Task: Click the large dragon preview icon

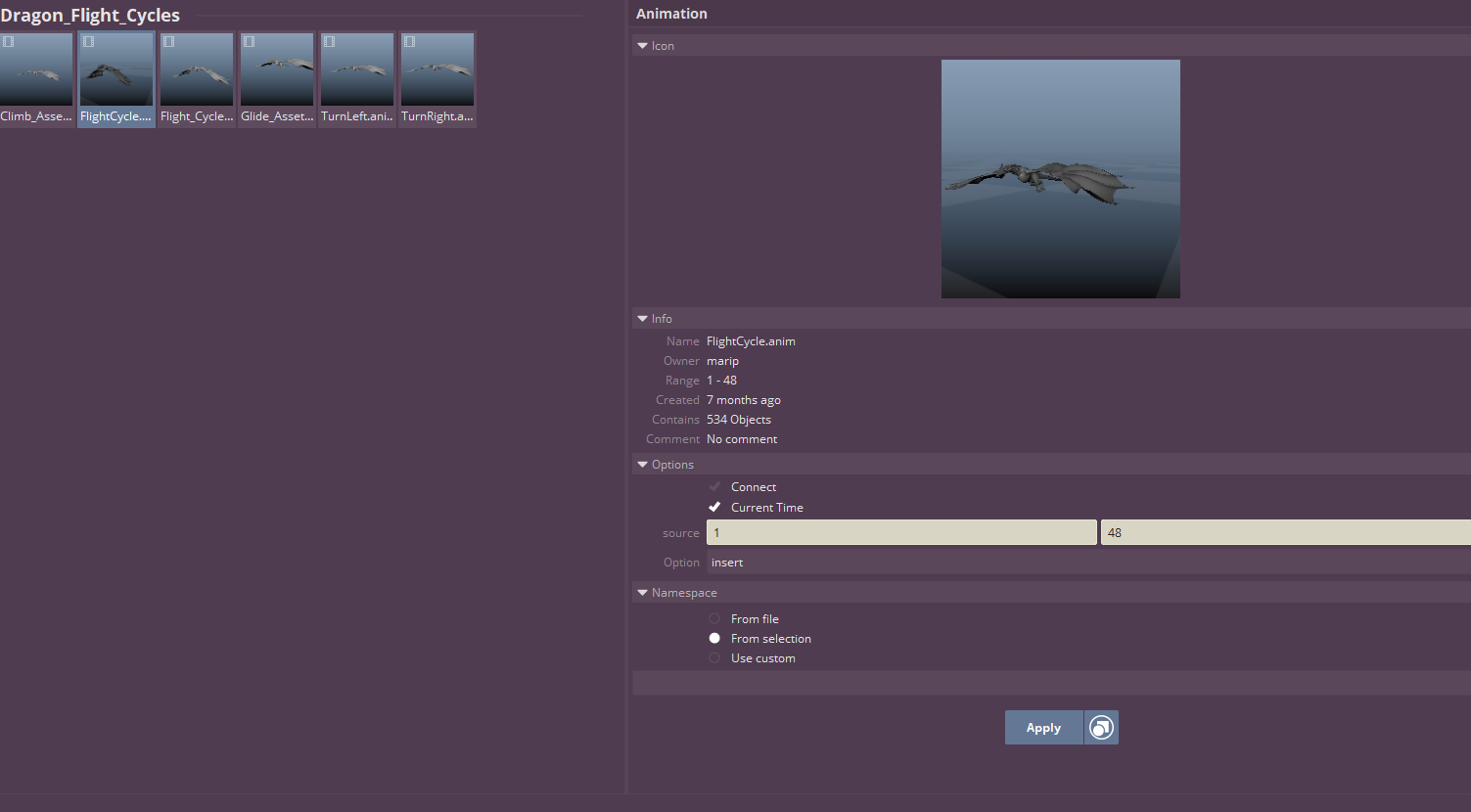Action: click(x=1061, y=179)
